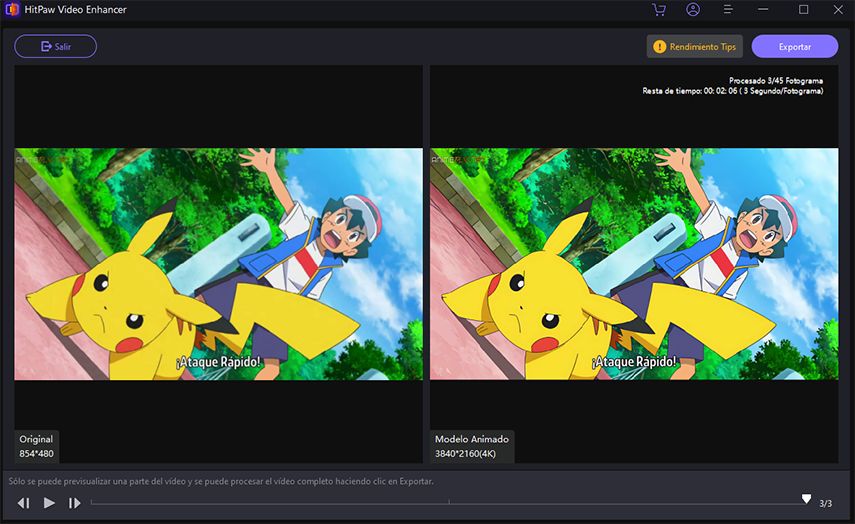Click the Original 854*480 label
Screen dimensions: 855x524
click(37, 446)
